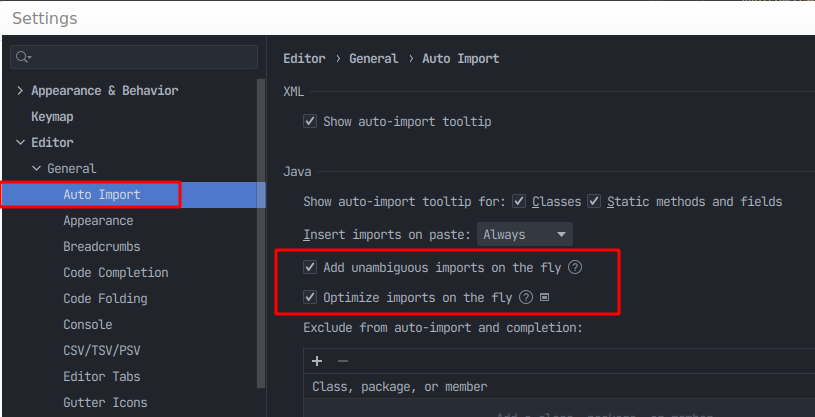This screenshot has height=417, width=815.
Task: Click the XML section heading
Action: (294, 92)
